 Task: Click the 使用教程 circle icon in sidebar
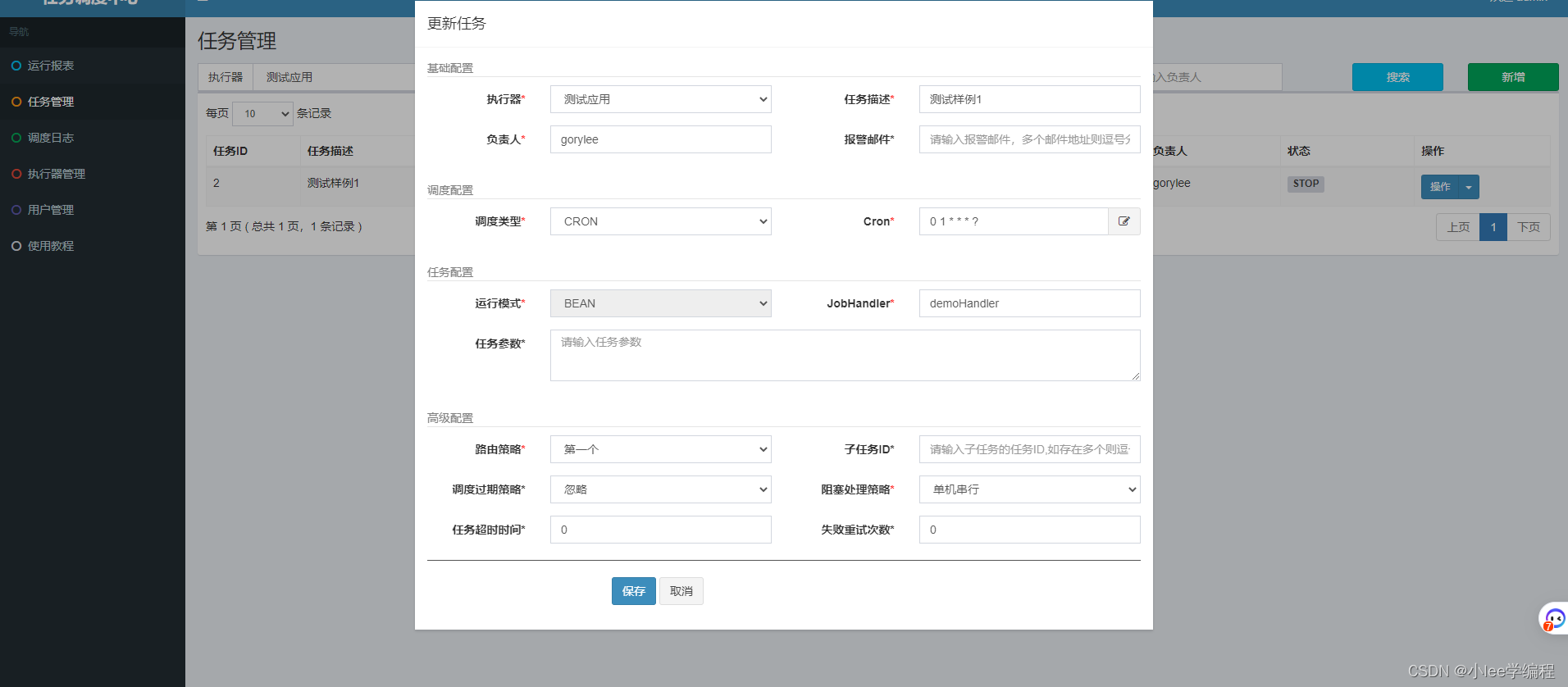[16, 246]
